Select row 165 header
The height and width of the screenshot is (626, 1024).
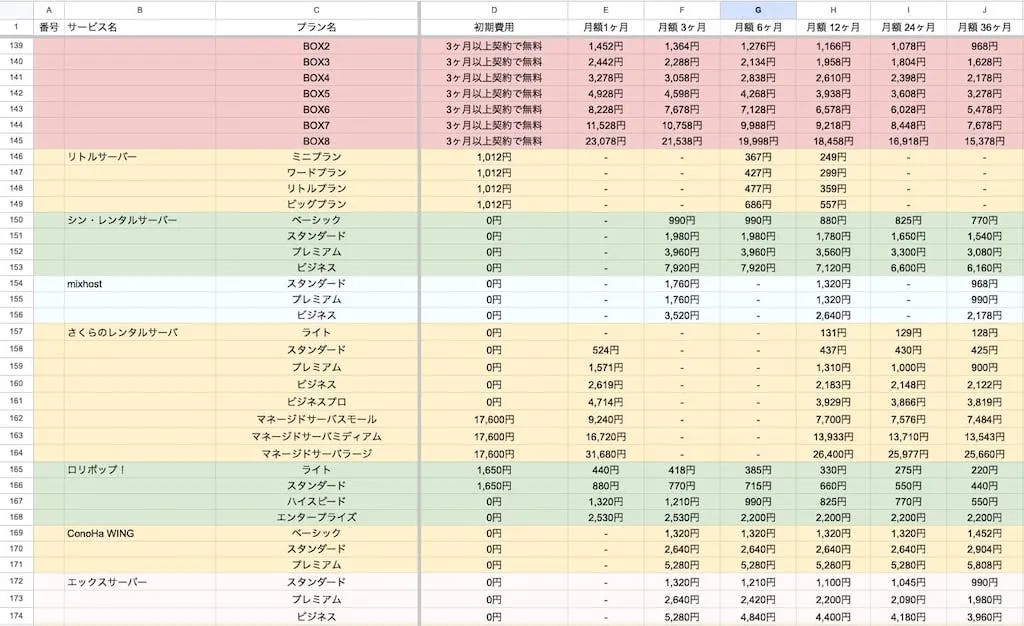16,469
